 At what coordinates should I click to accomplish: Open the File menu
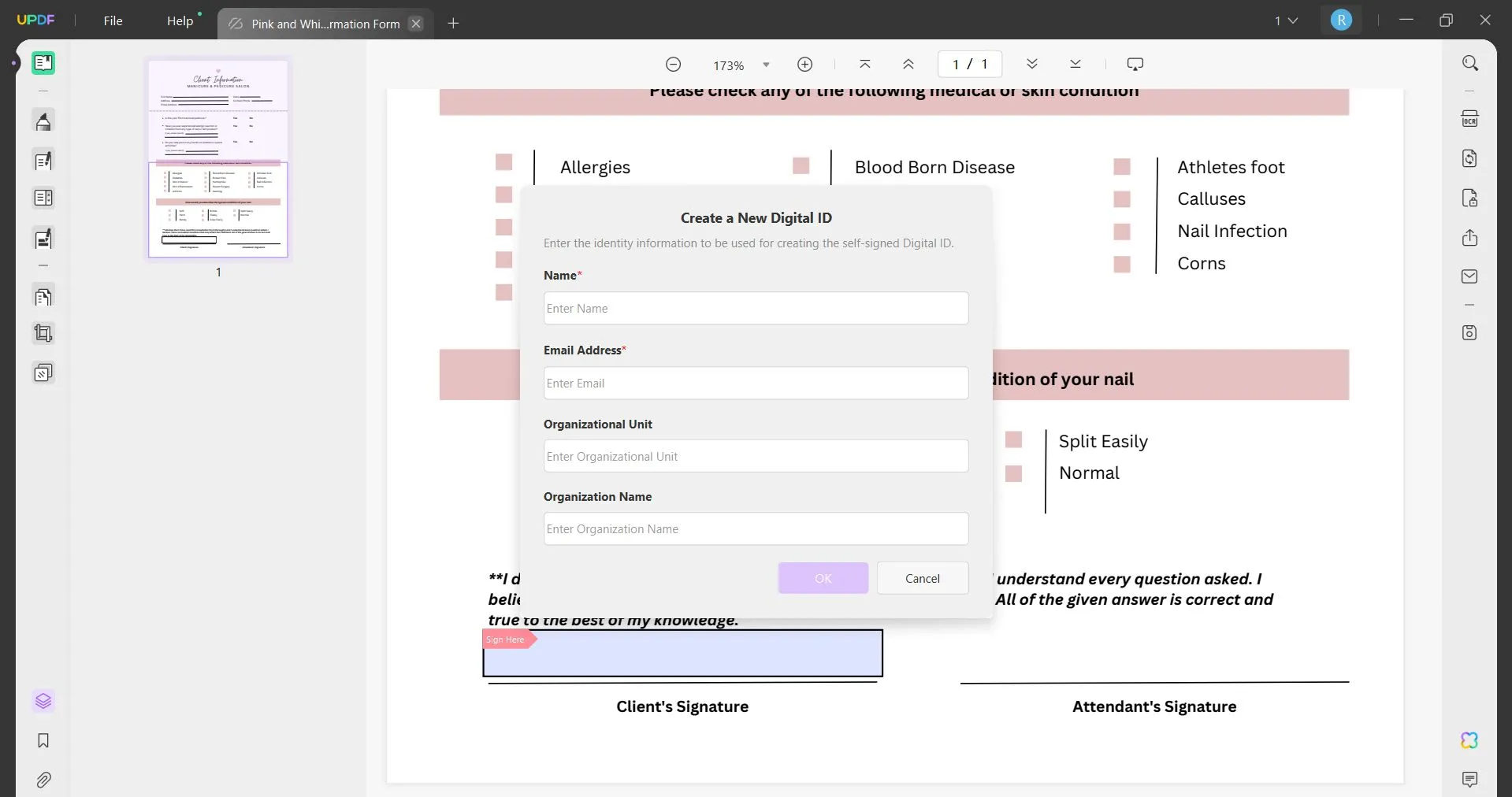coord(113,20)
